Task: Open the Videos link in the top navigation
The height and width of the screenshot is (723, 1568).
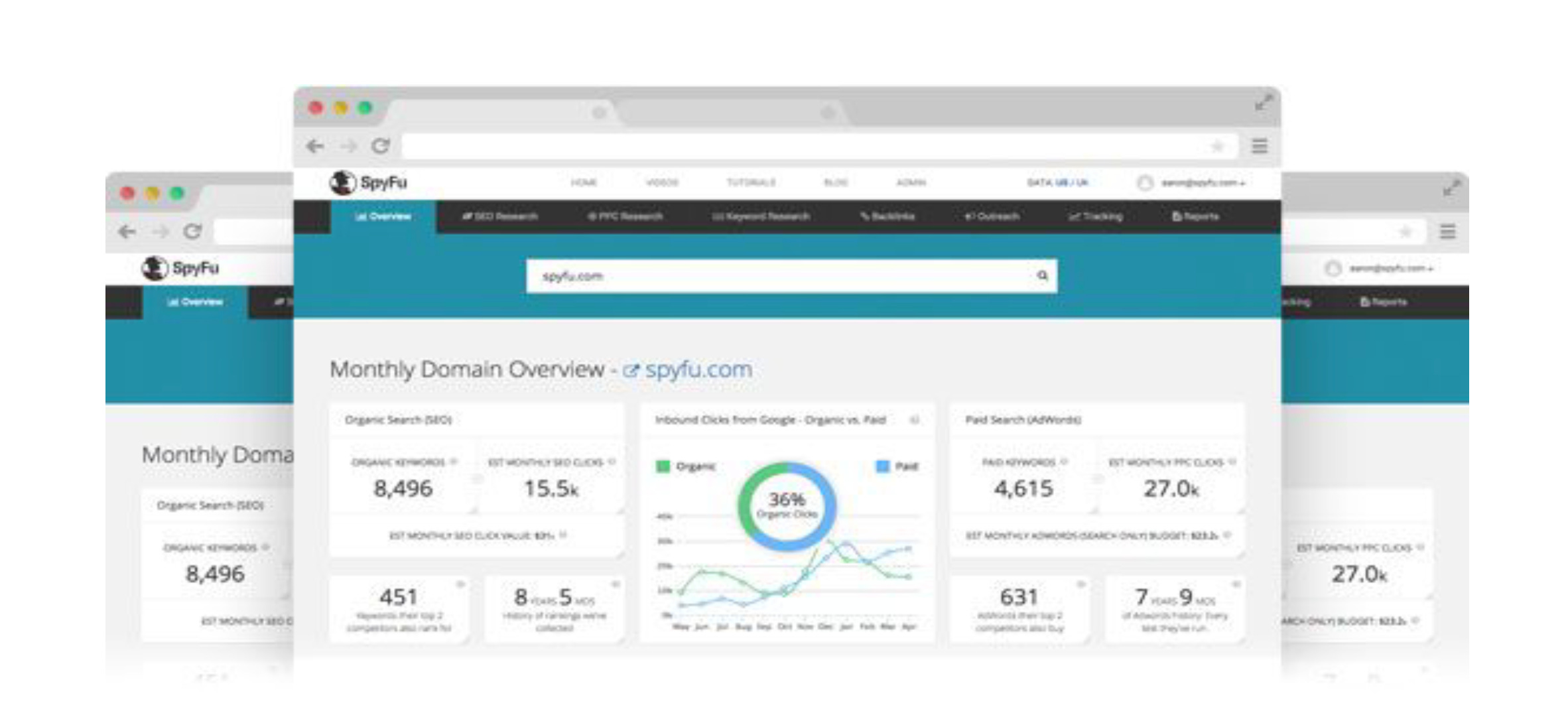Action: 662,182
